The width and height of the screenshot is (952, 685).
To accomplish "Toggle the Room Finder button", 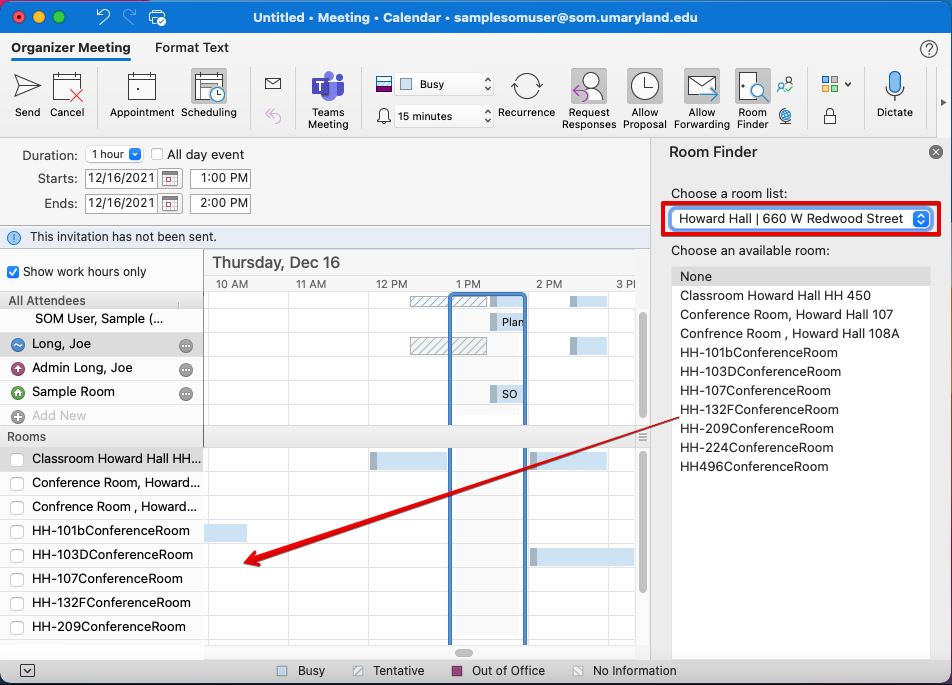I will click(752, 88).
